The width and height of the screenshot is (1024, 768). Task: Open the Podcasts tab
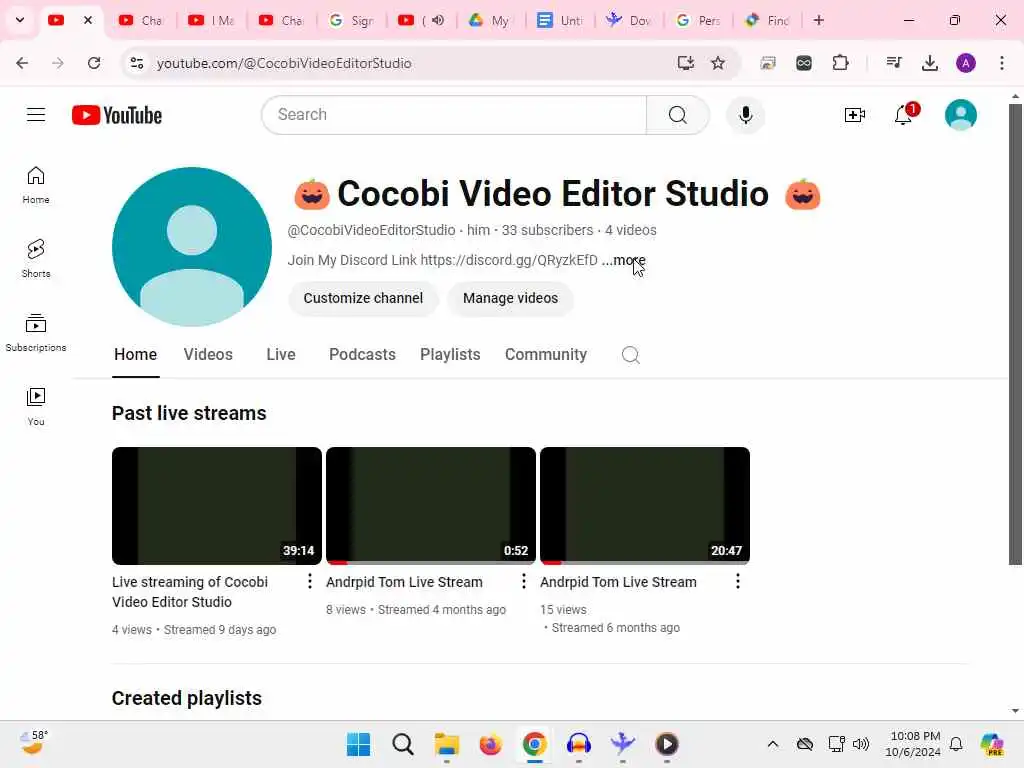coord(362,355)
